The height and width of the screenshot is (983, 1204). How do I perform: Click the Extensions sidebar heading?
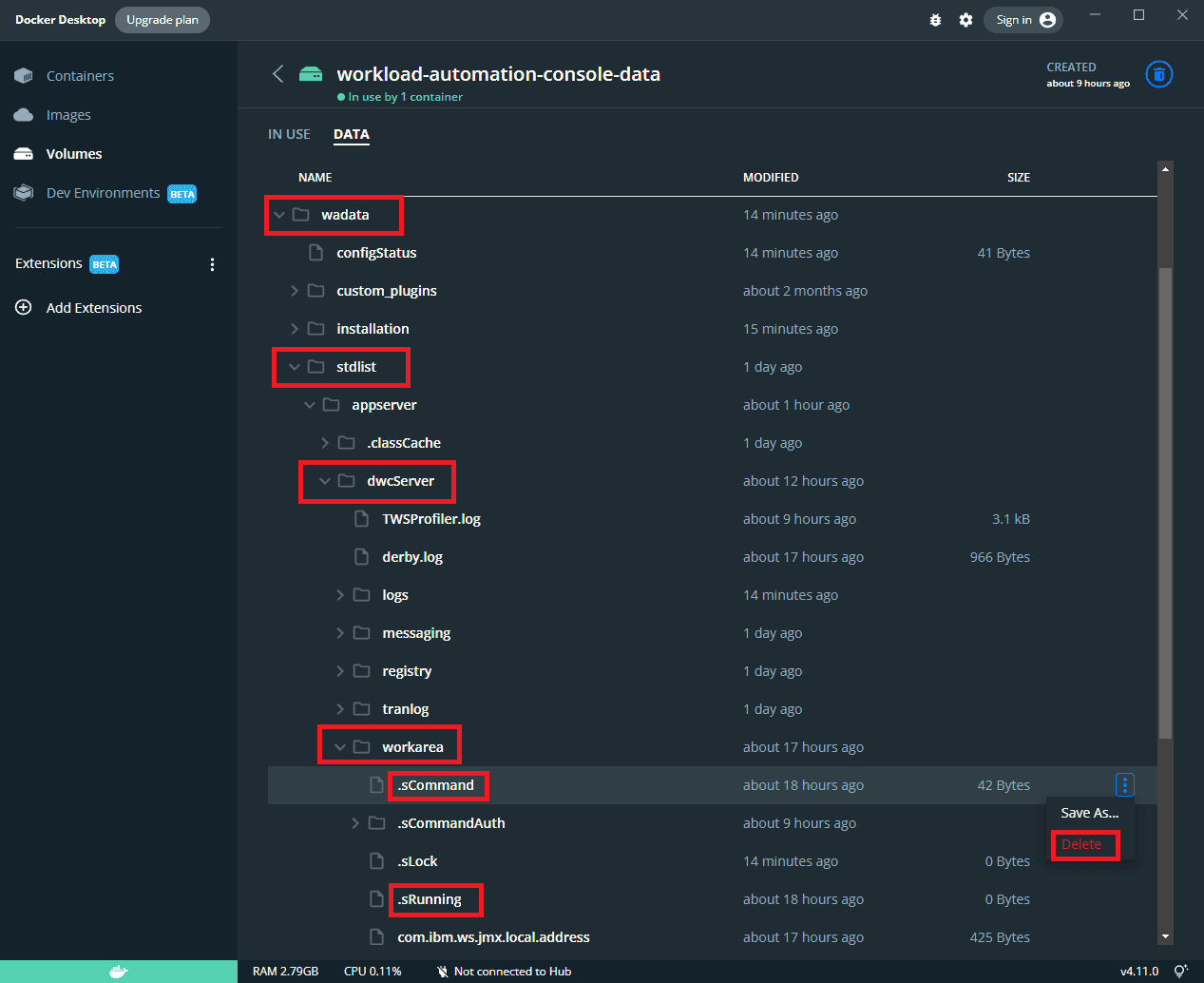point(48,263)
